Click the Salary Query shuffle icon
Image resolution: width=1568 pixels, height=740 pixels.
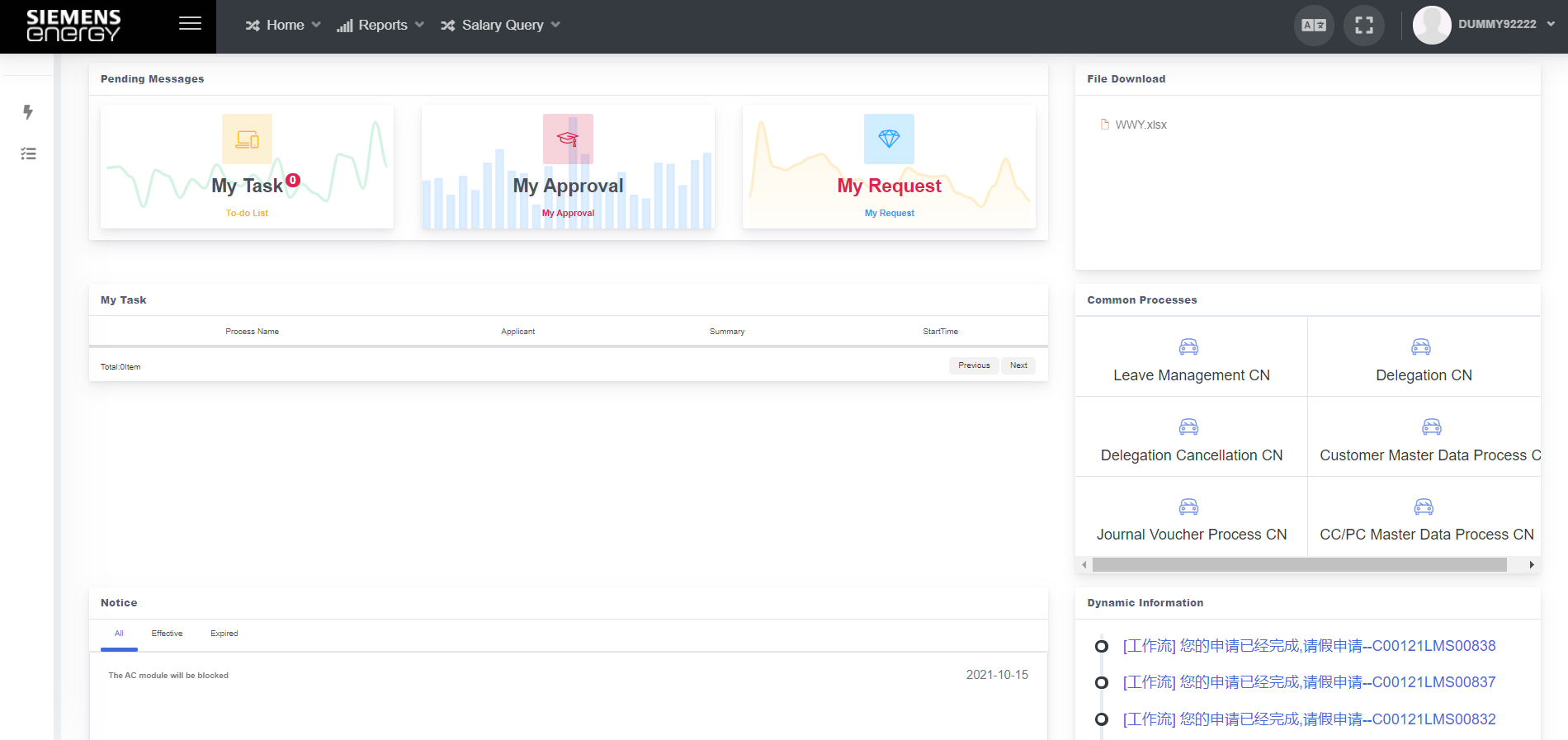(448, 26)
